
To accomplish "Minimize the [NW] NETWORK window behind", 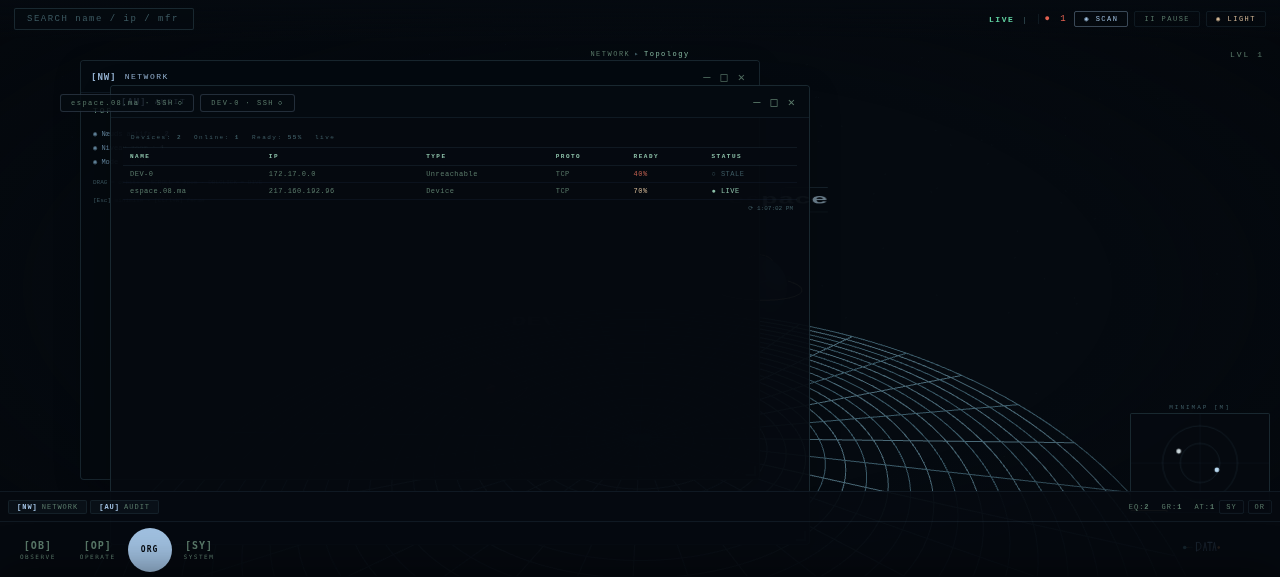I will coord(707,77).
